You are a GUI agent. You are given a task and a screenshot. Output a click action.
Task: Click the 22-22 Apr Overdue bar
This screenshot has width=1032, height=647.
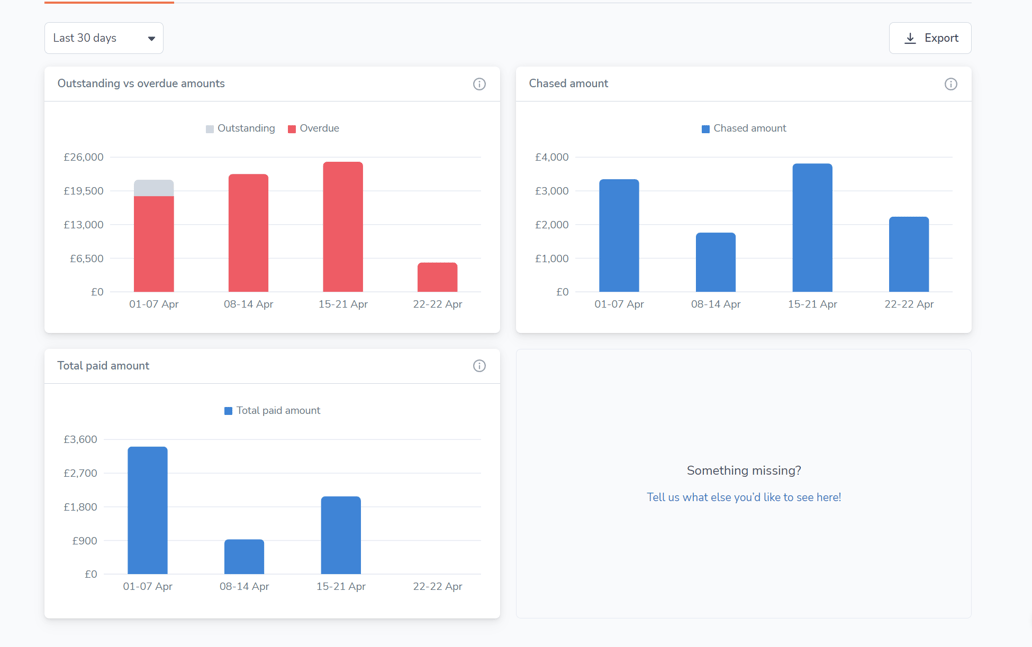pyautogui.click(x=437, y=277)
